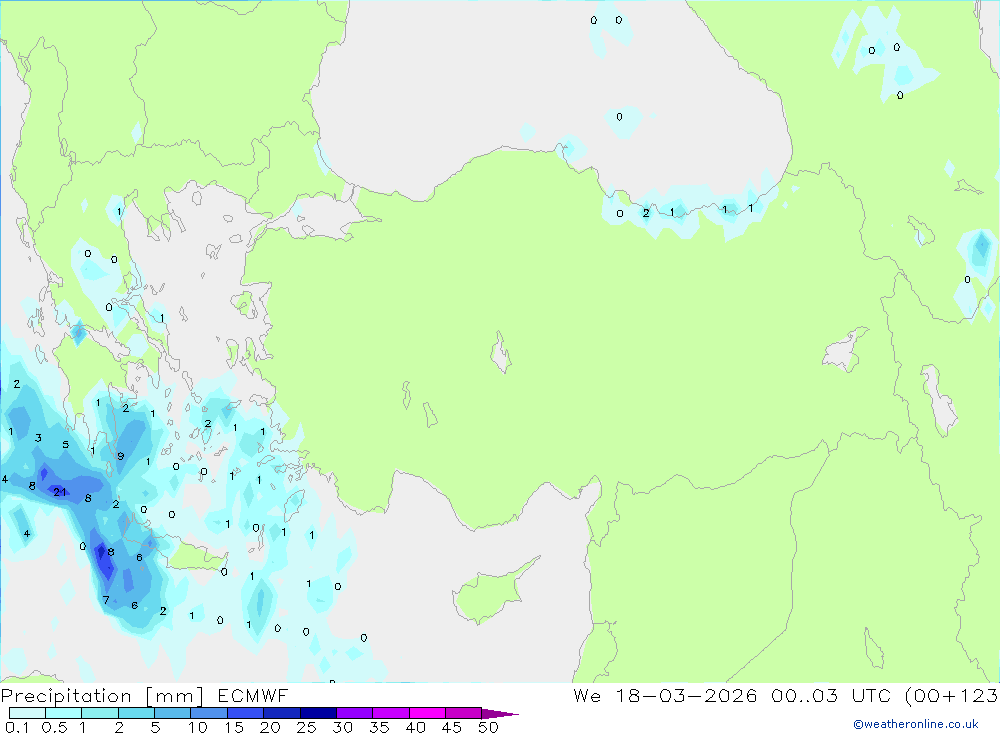Click the 1–2 mm legend color swatch

[100, 713]
